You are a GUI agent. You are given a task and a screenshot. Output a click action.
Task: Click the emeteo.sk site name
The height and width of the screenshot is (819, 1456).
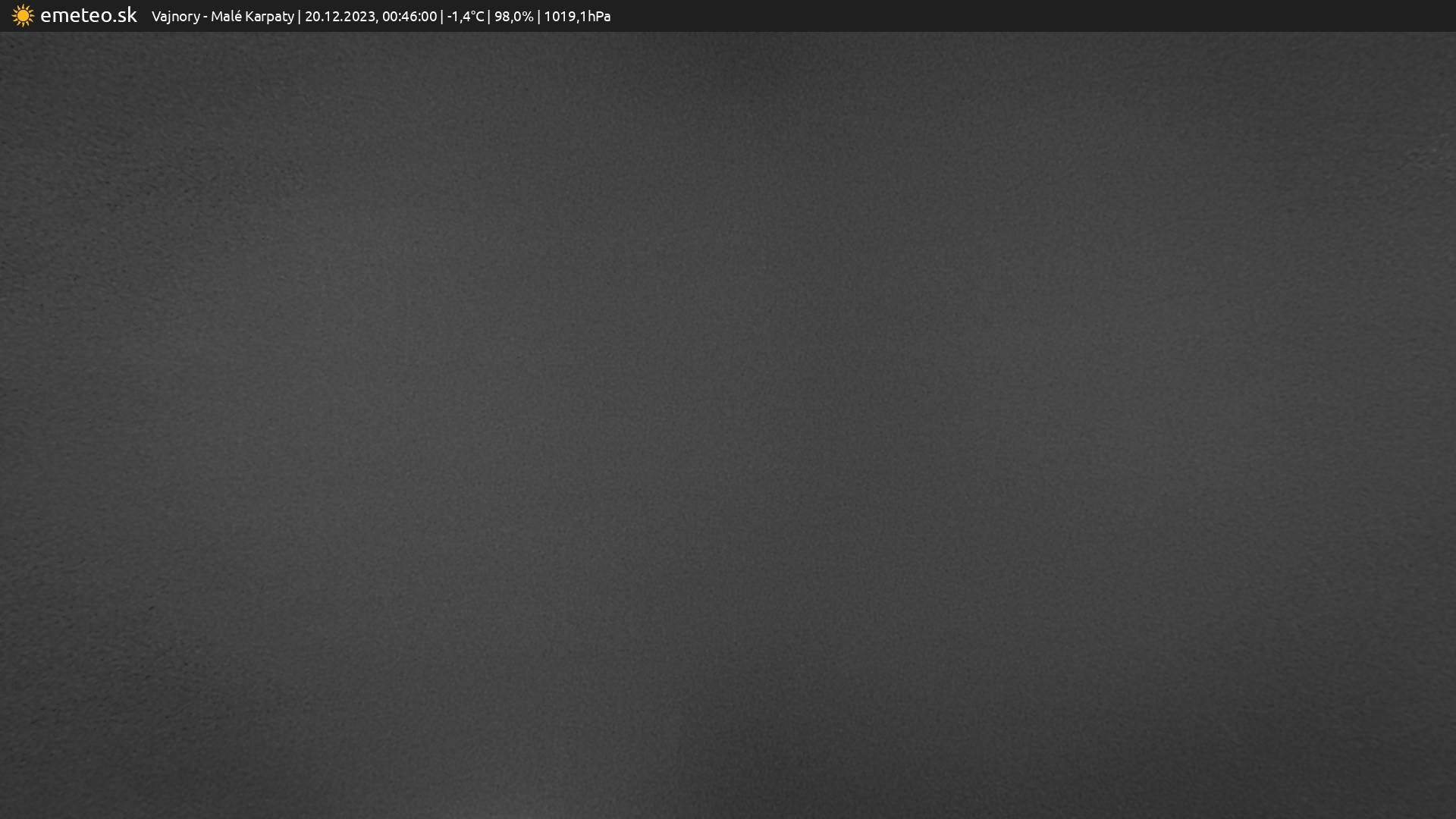[x=88, y=15]
